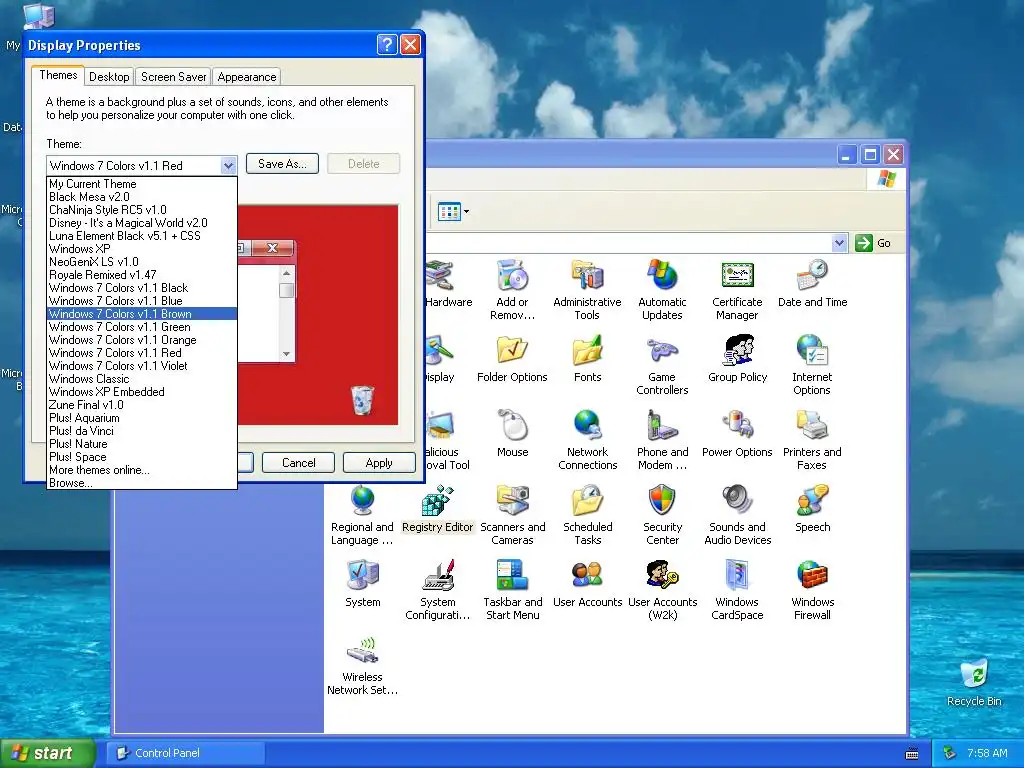Switch to the Desktop tab

[109, 77]
